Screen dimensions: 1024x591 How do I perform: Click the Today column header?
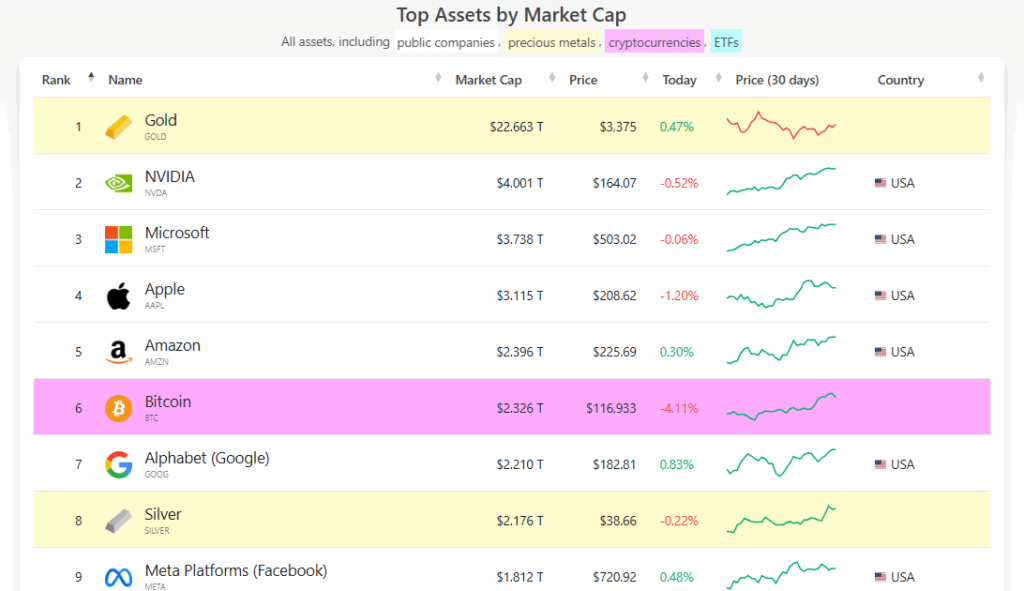(679, 80)
